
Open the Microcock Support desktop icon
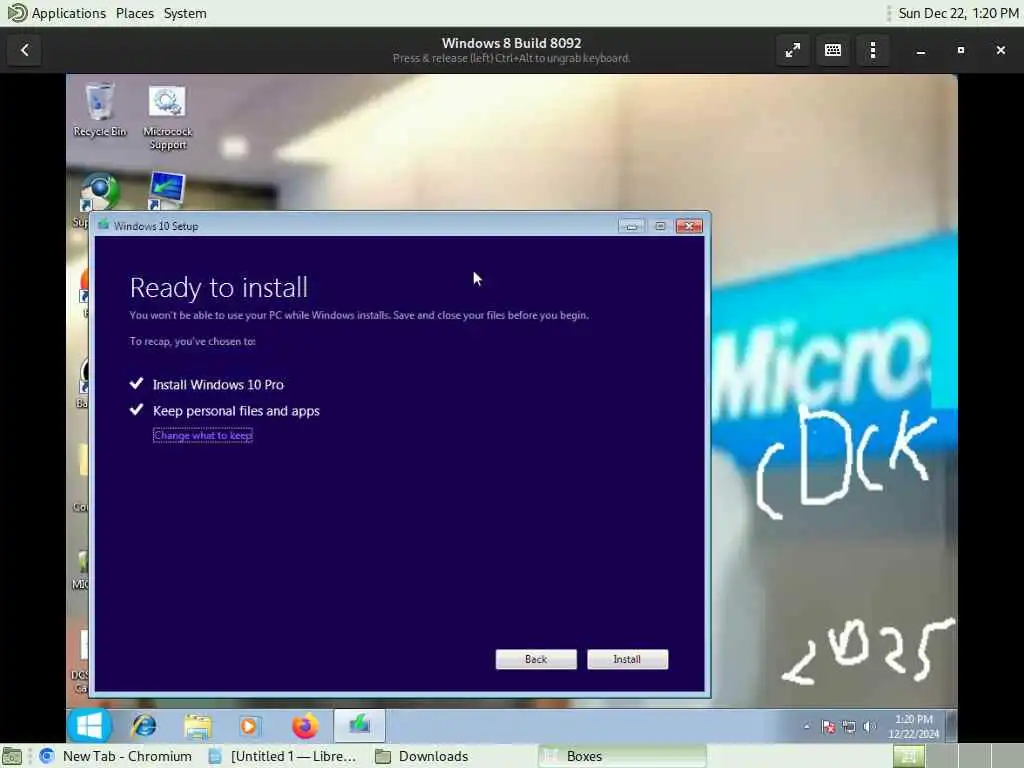167,118
